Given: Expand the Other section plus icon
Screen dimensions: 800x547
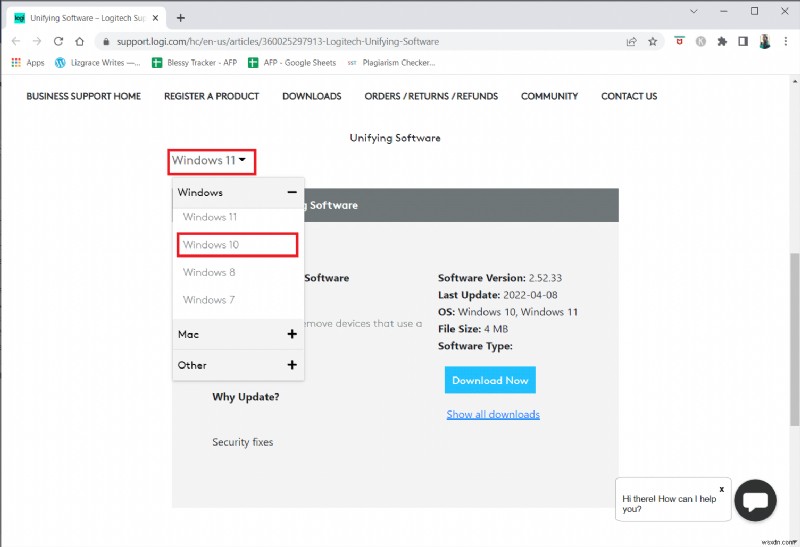Looking at the screenshot, I should (x=292, y=365).
